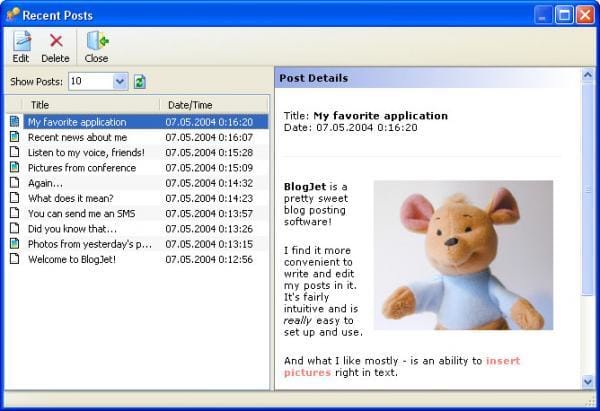Screen dimensions: 600x411
Task: Click the insert pictures link in post
Action: point(503,361)
